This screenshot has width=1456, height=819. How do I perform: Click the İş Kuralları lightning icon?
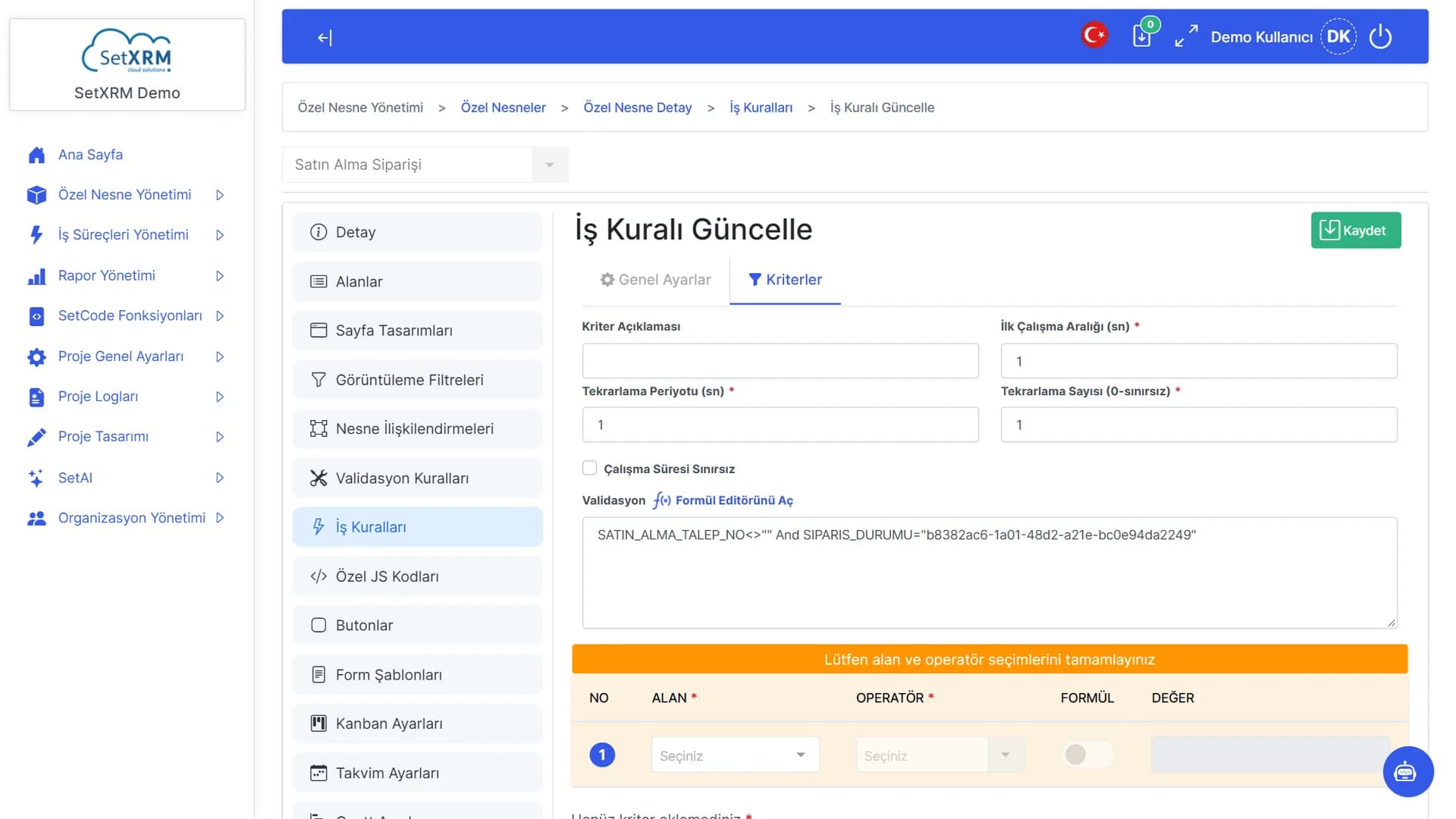tap(318, 527)
